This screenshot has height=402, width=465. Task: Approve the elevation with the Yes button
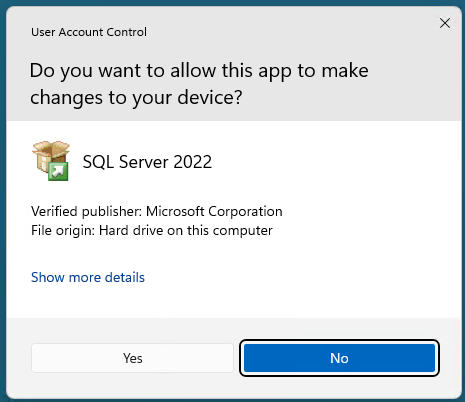[132, 358]
